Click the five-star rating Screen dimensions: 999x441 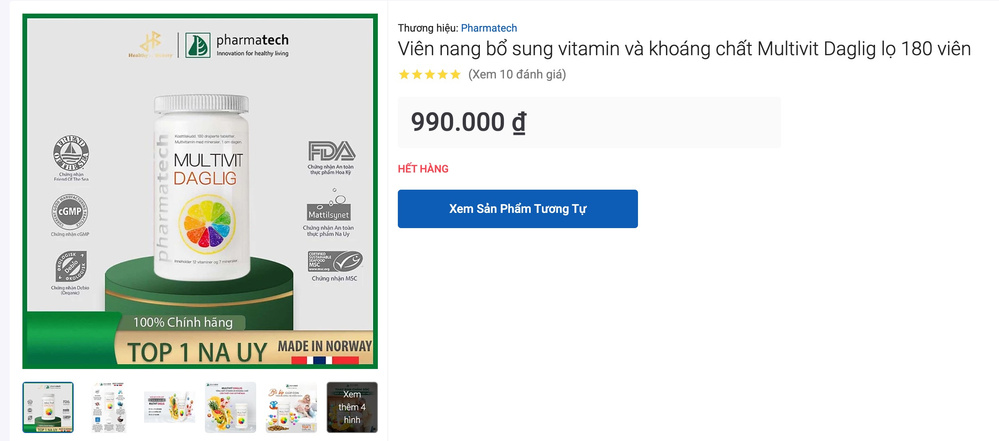point(429,75)
